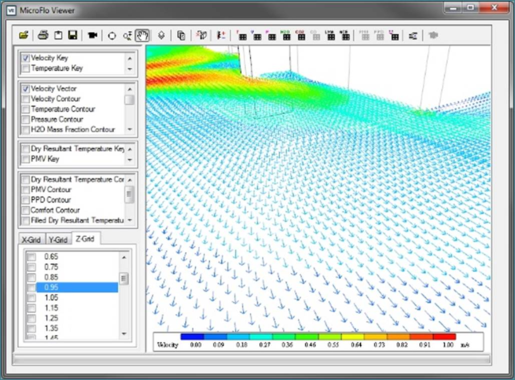Click the camera icon in toolbar
515x380 pixels.
(92, 35)
